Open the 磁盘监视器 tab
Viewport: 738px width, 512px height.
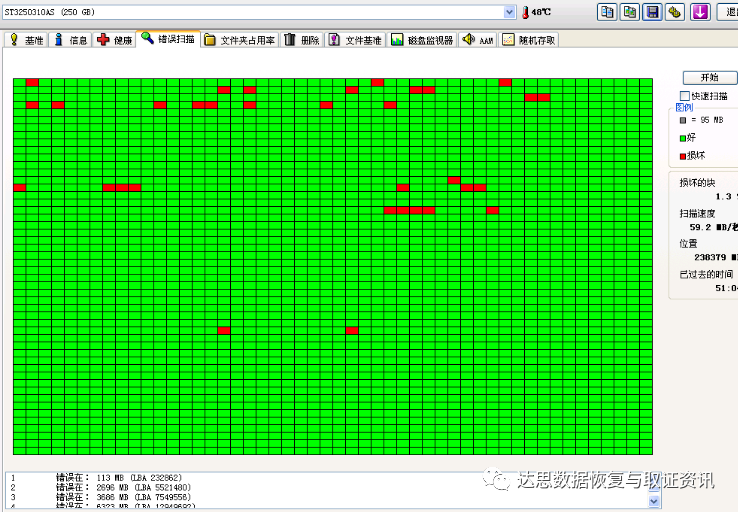coord(422,40)
